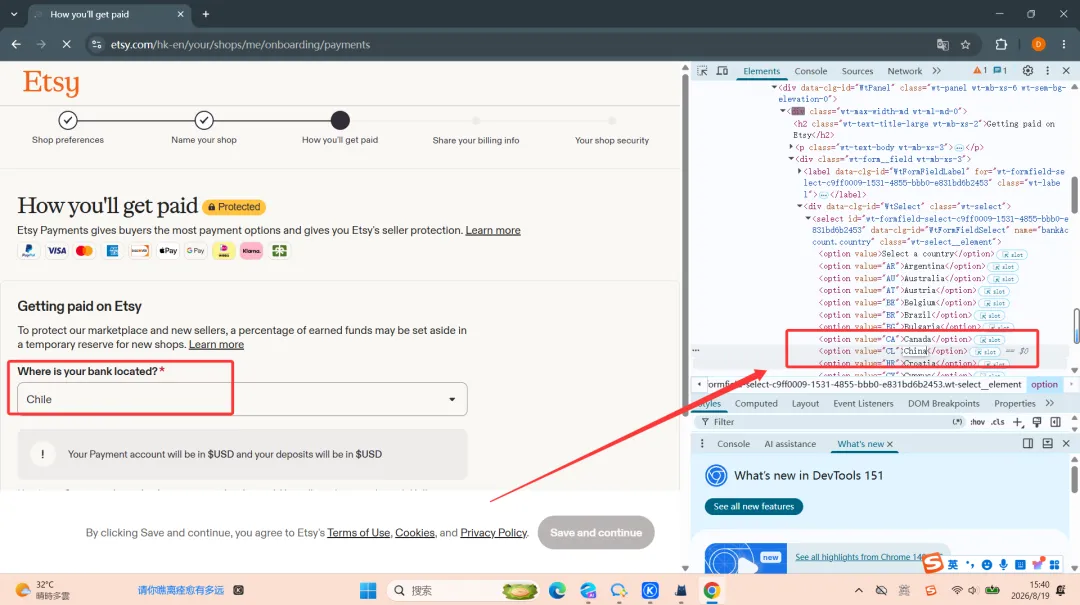The image size is (1080, 605).
Task: Close the What's new drawer tab
Action: 890,444
